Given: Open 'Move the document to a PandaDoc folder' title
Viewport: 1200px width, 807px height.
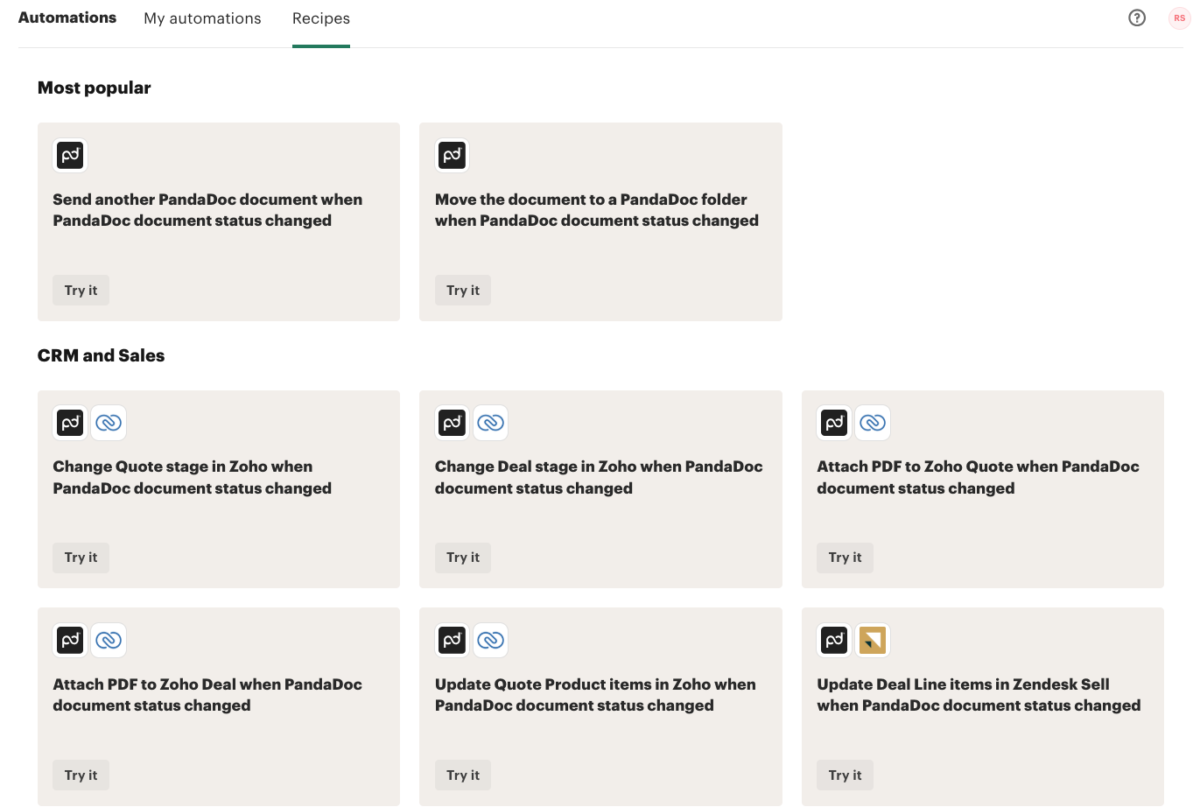Looking at the screenshot, I should 597,210.
